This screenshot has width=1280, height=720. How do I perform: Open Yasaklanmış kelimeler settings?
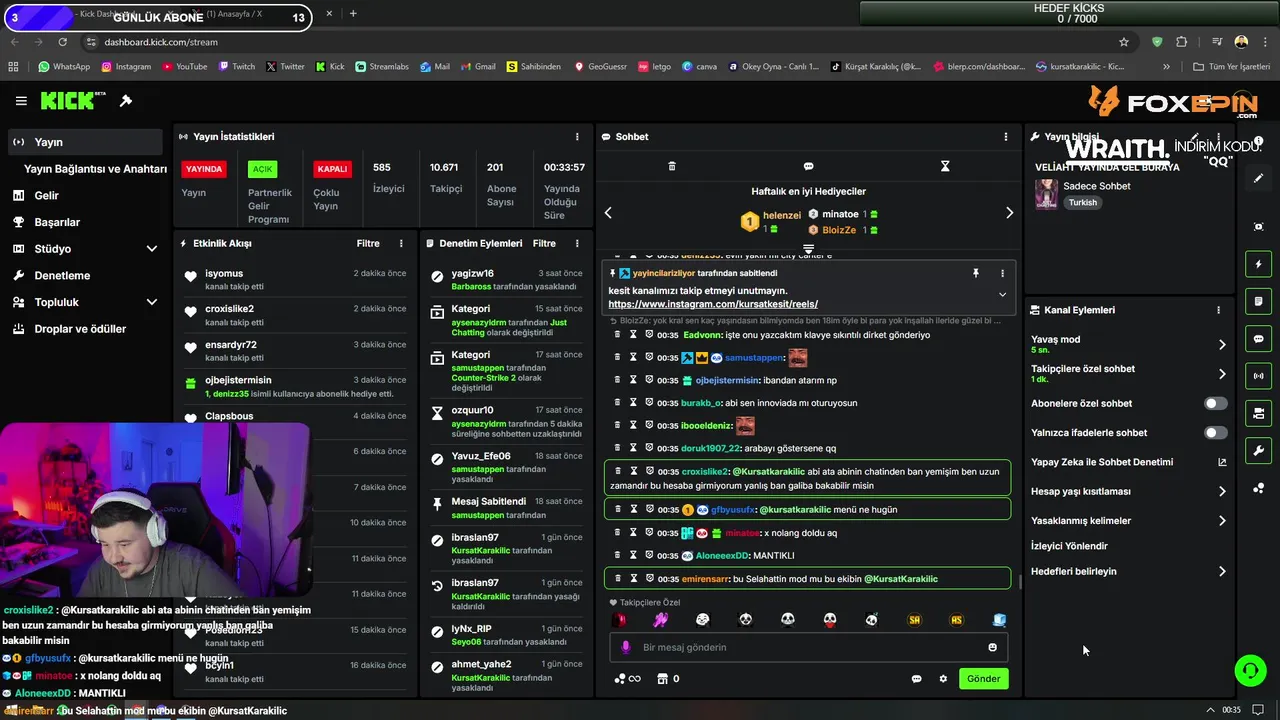(x=1129, y=521)
